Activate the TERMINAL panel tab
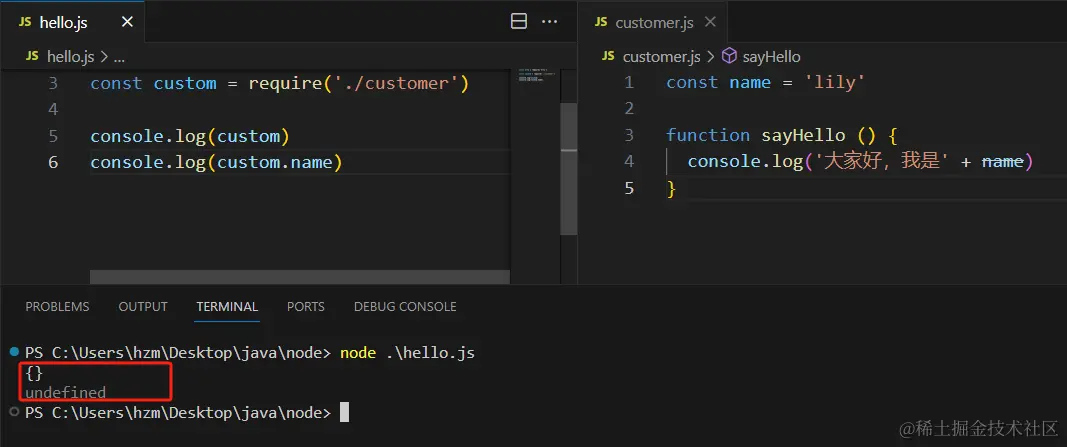Screen dimensions: 1067x447 (227, 307)
